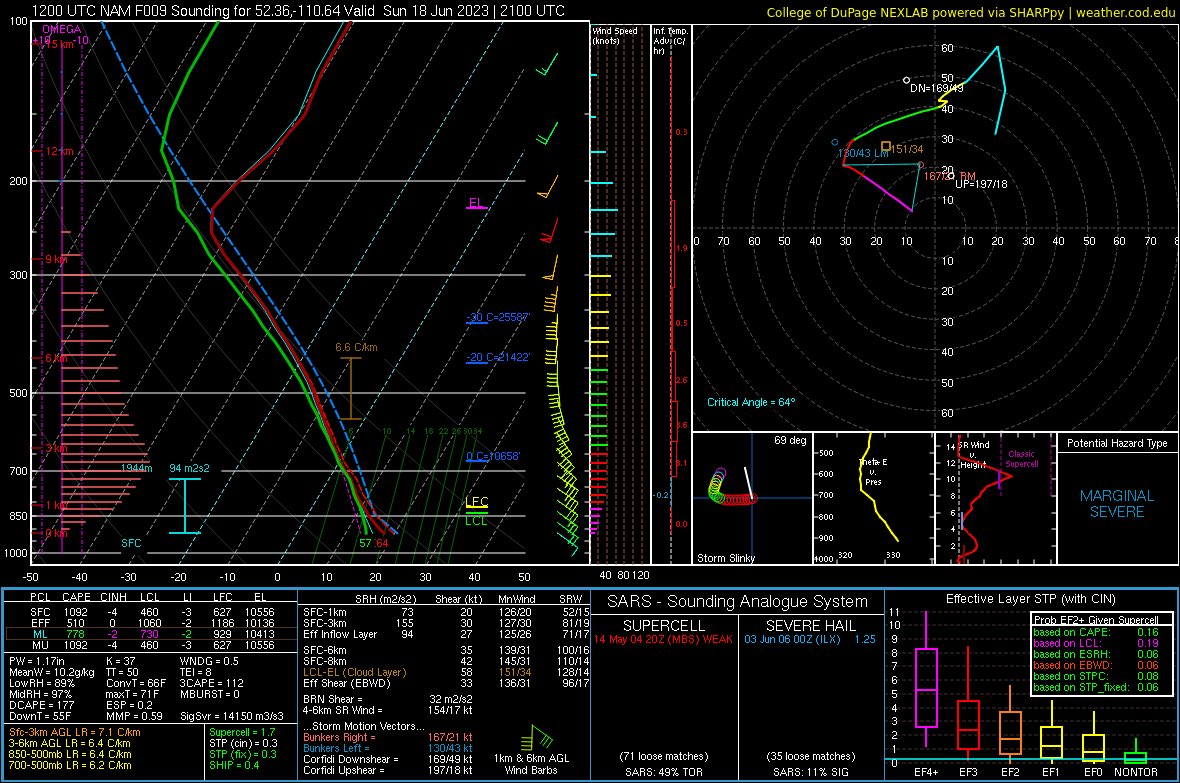Click the 94 m2s2 effective inflow bracket

185,505
